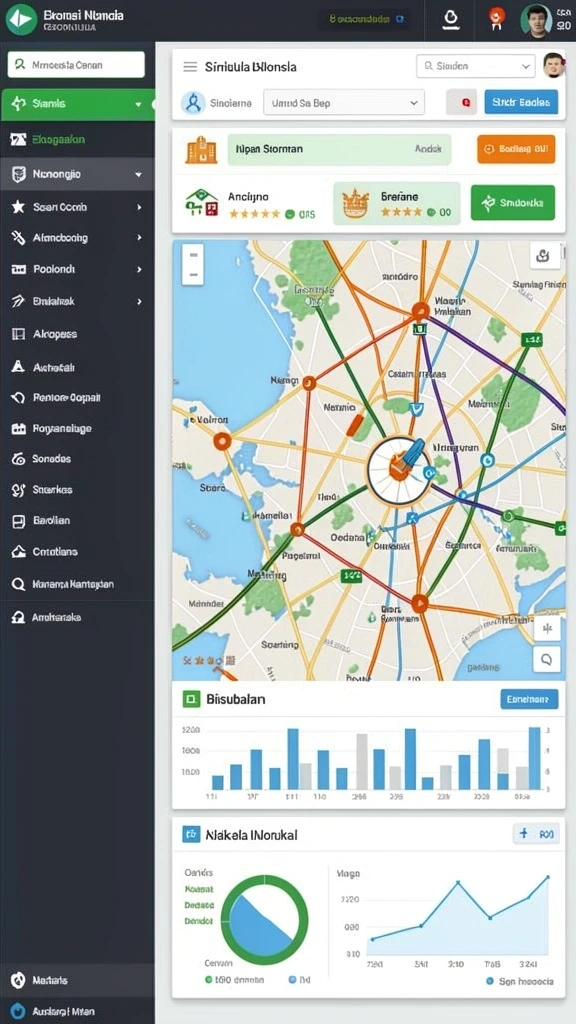
Task: Click the map zoom-out minus button
Action: [x=193, y=275]
